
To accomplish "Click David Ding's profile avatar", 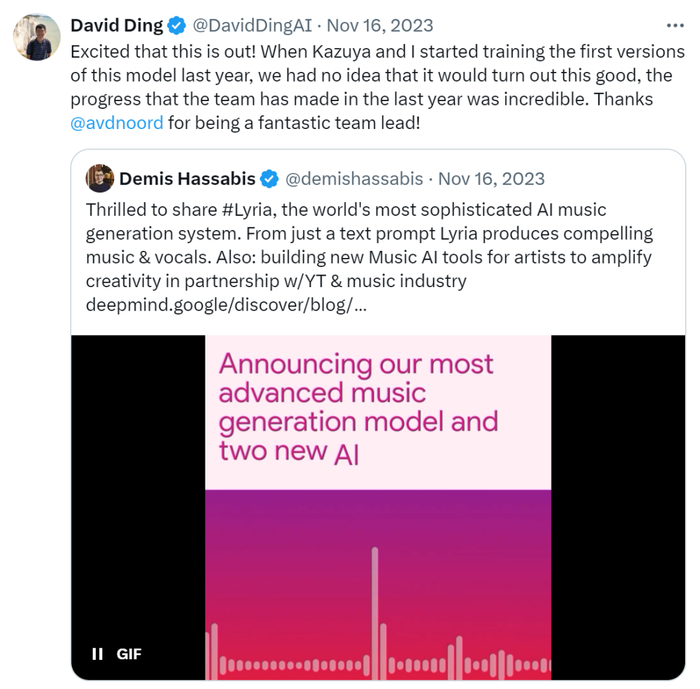I will click(35, 38).
